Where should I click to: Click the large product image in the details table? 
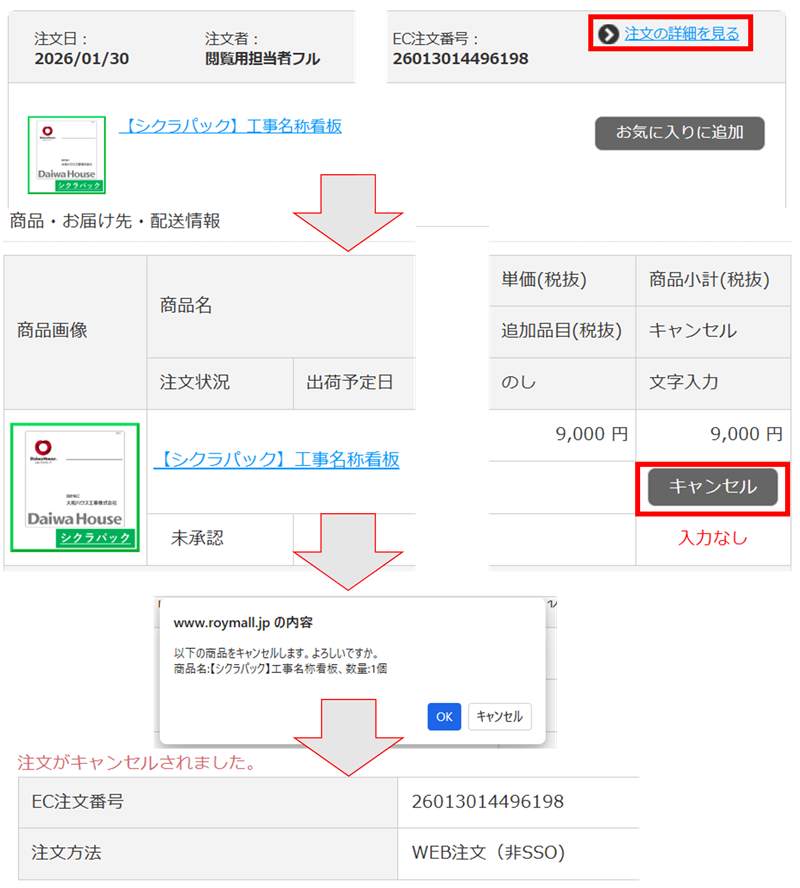75,487
